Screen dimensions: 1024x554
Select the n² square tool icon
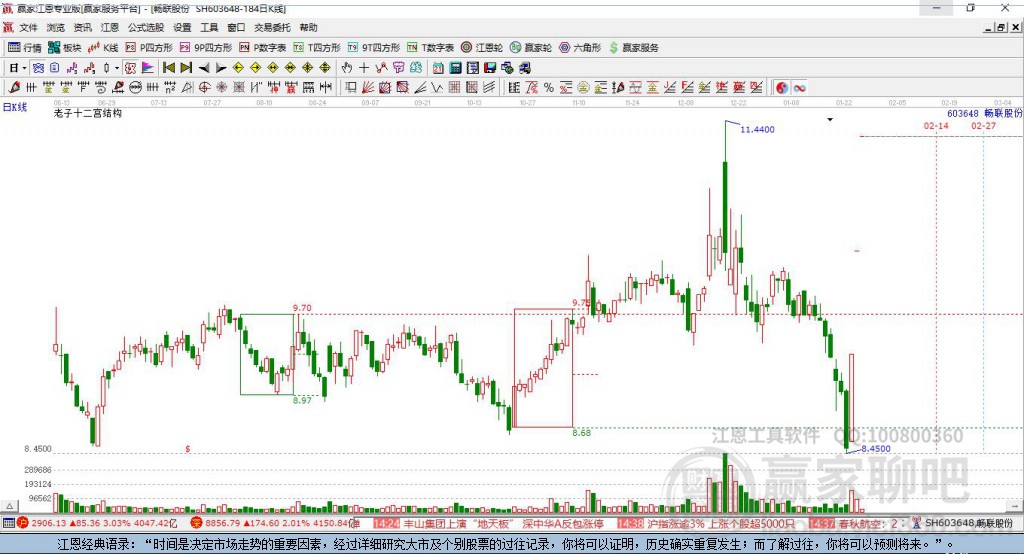[x=170, y=88]
